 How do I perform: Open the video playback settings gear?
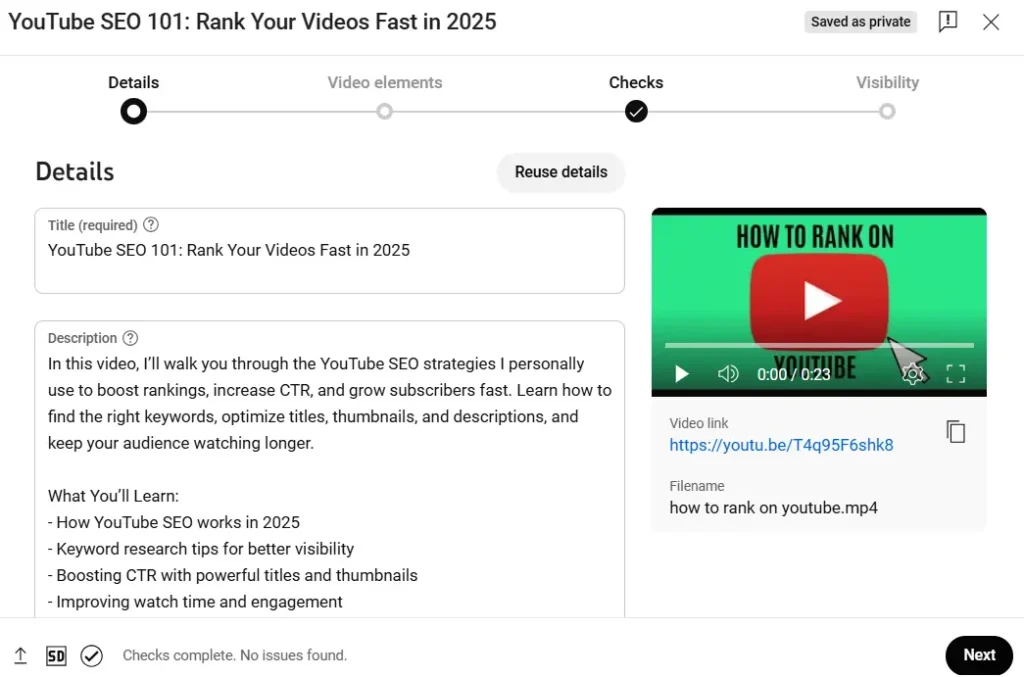tap(913, 373)
